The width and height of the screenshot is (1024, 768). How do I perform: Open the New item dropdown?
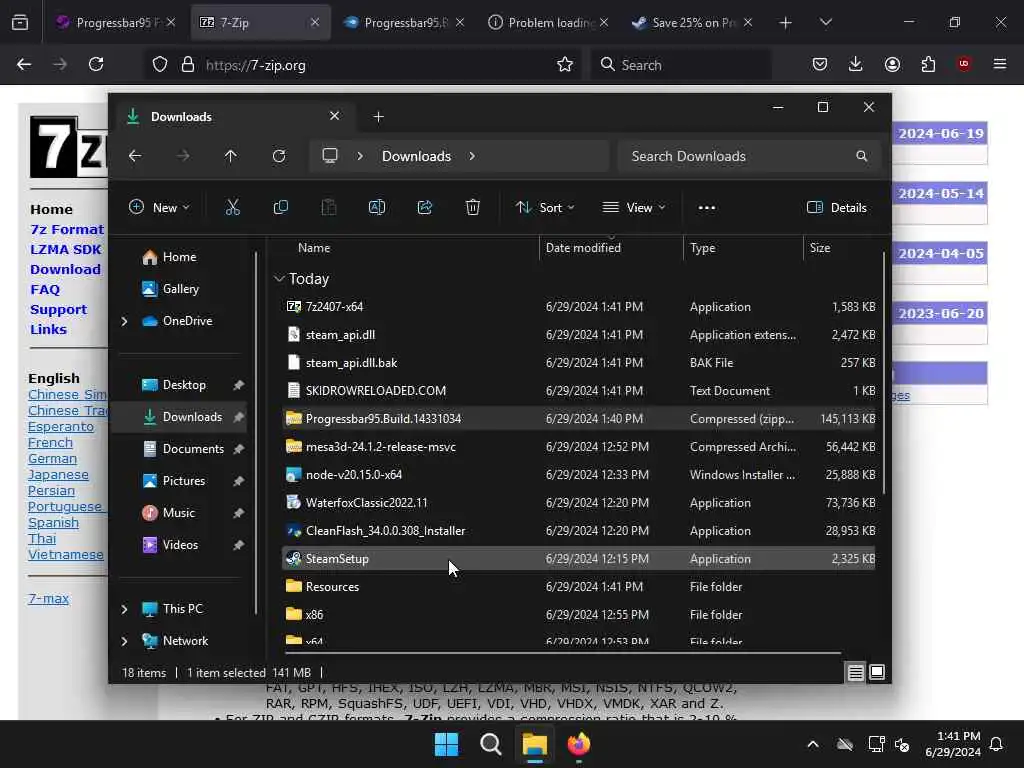[159, 208]
